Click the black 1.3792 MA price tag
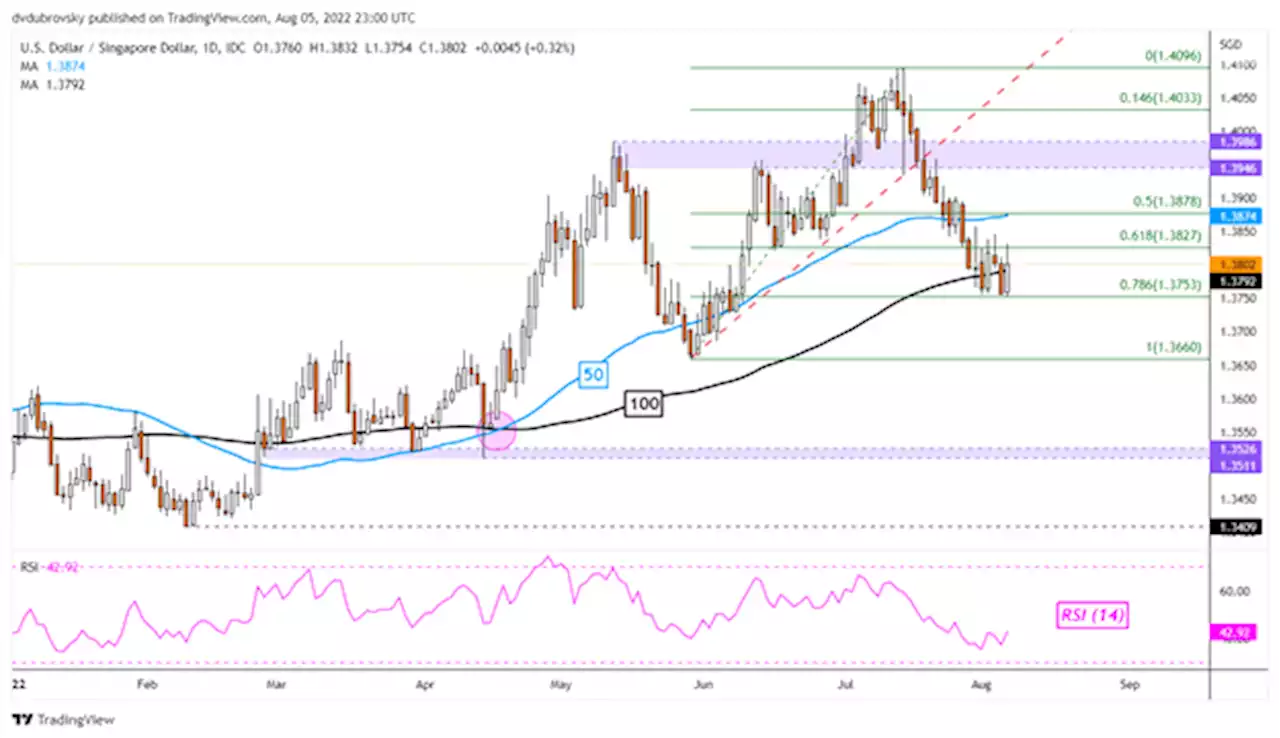 point(1235,281)
